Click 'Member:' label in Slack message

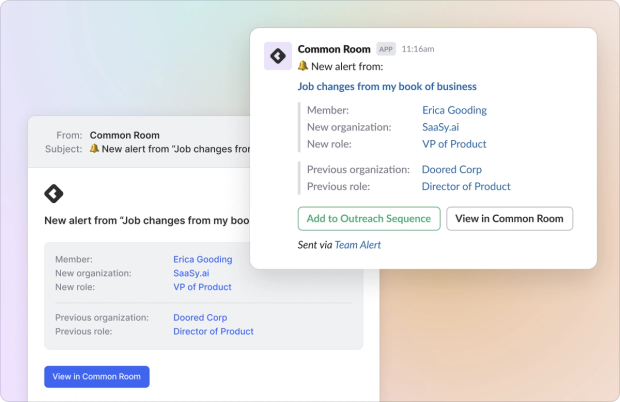pyautogui.click(x=328, y=110)
